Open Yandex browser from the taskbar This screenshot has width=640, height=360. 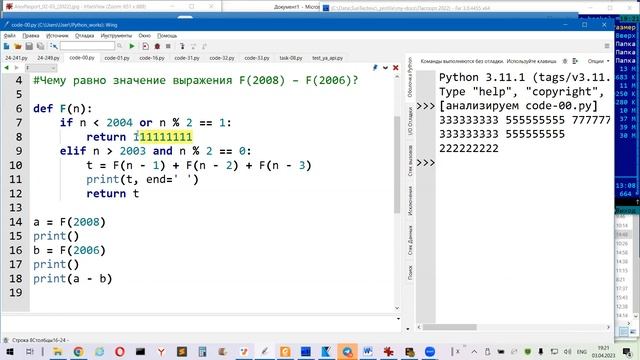[161, 351]
